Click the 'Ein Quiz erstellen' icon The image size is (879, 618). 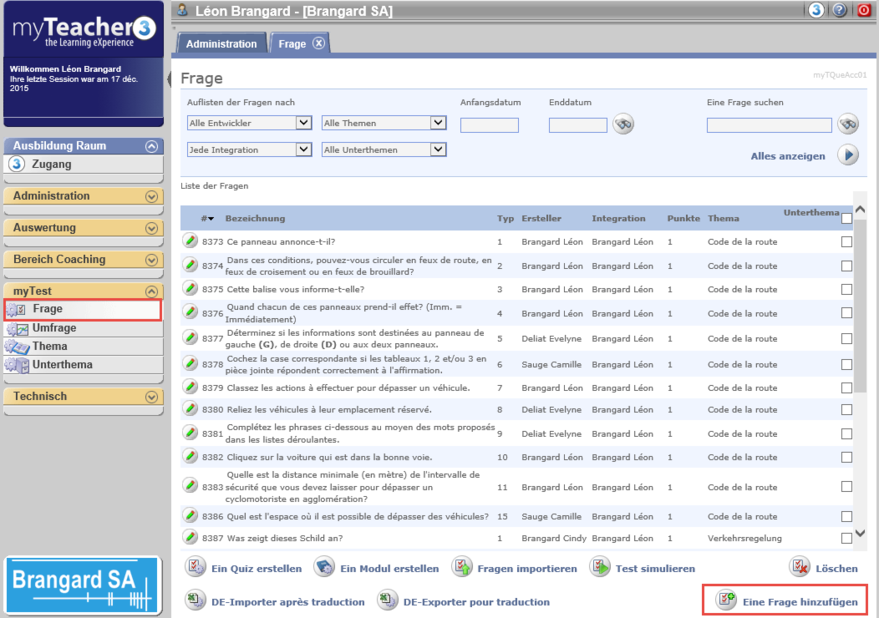(196, 568)
